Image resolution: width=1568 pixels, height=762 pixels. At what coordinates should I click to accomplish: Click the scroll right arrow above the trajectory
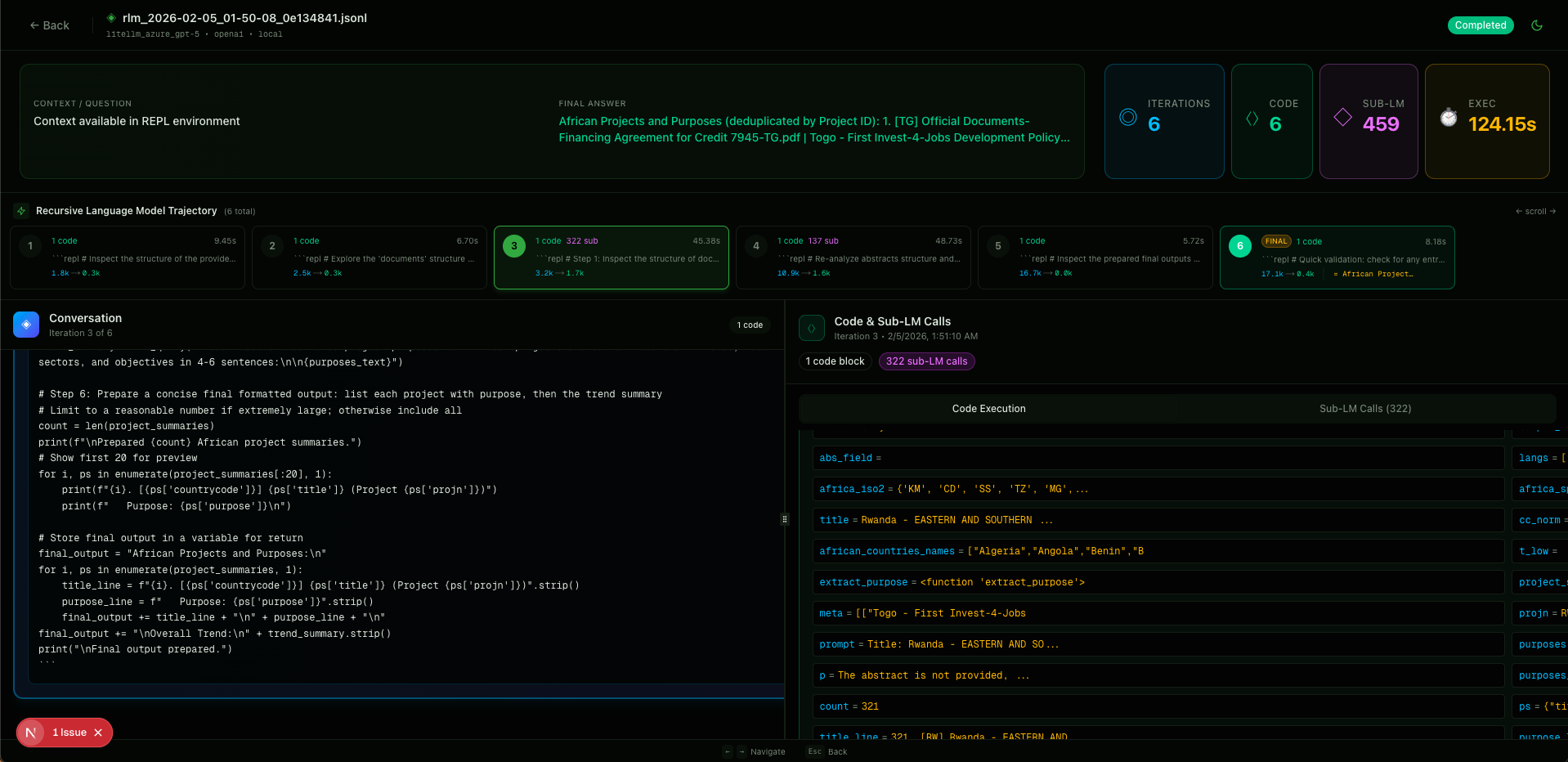pyautogui.click(x=1552, y=211)
